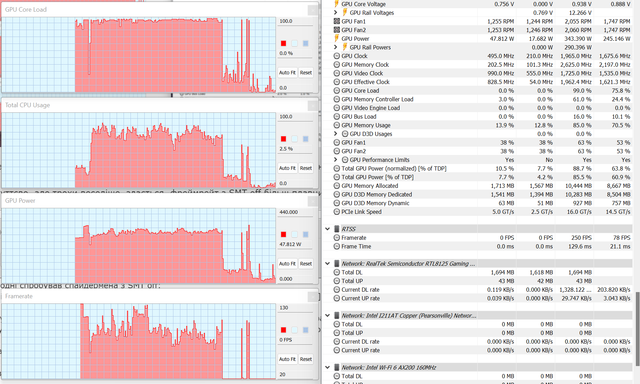The height and width of the screenshot is (384, 640).
Task: Open red color swatch in Total CPU Usage graph
Action: click(283, 139)
